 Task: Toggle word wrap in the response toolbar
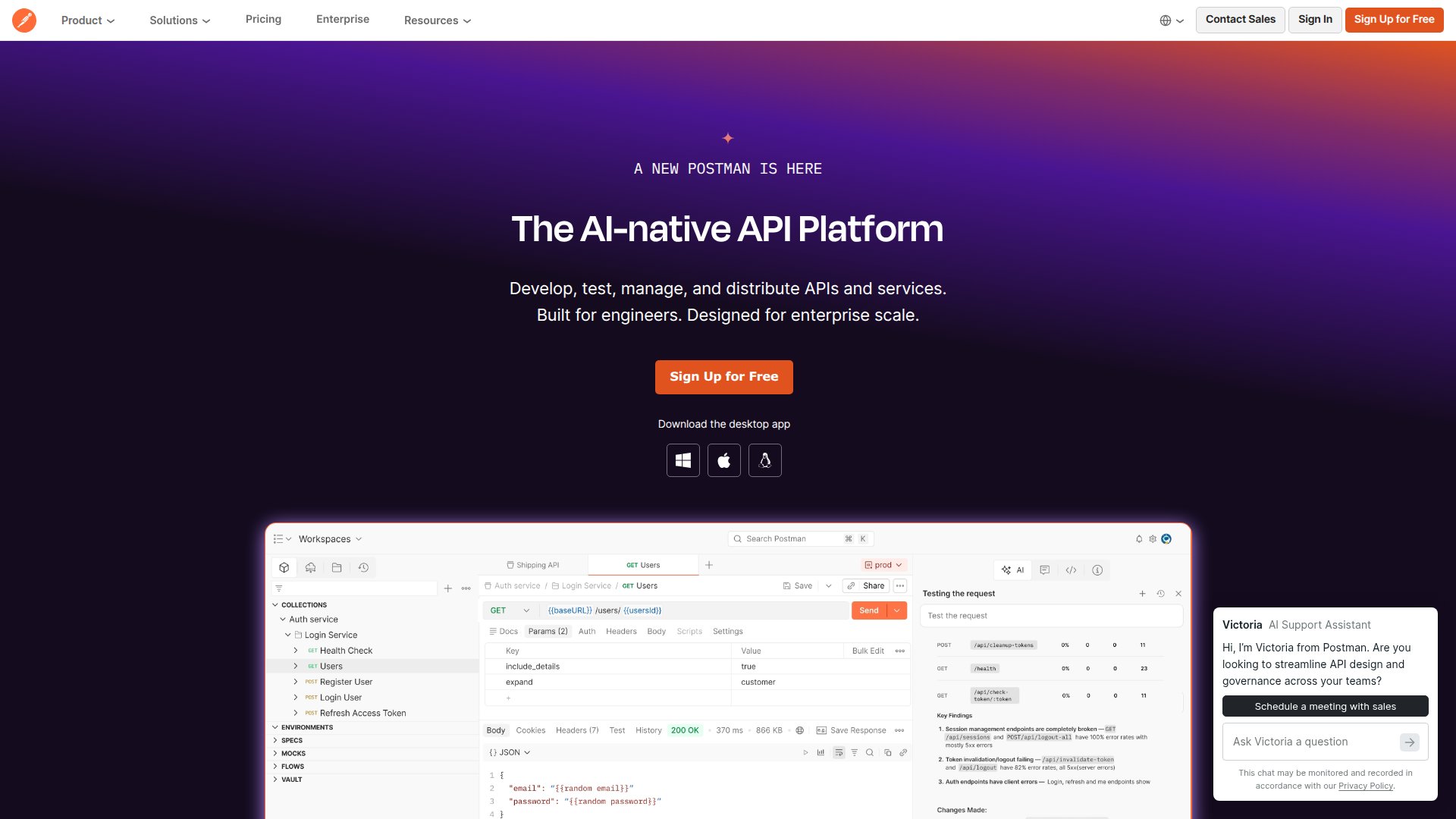pos(839,753)
